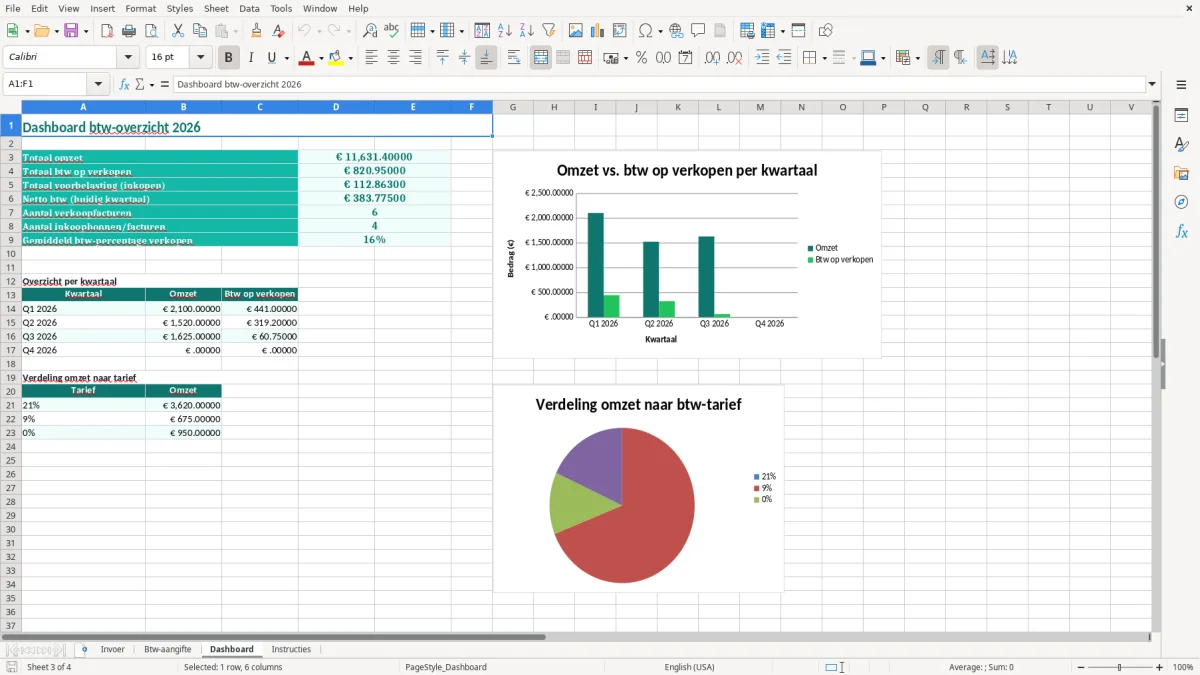Open the Sheet menu

point(216,8)
